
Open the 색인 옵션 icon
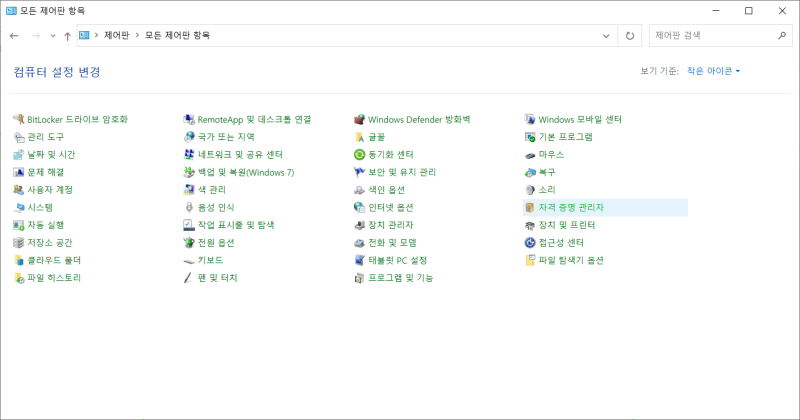pyautogui.click(x=360, y=190)
